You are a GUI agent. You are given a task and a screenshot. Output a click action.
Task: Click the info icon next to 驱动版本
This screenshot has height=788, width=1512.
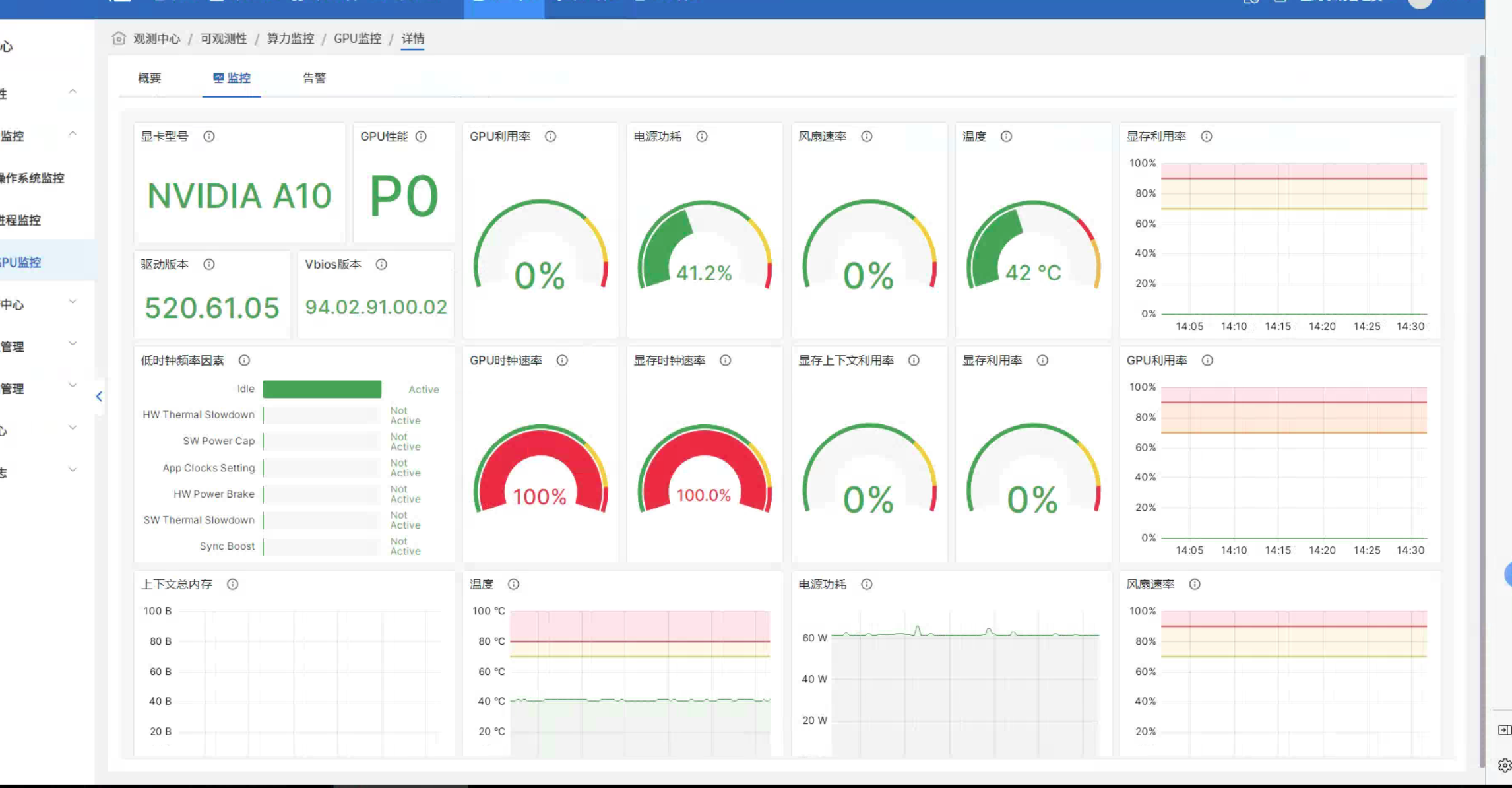pos(209,265)
